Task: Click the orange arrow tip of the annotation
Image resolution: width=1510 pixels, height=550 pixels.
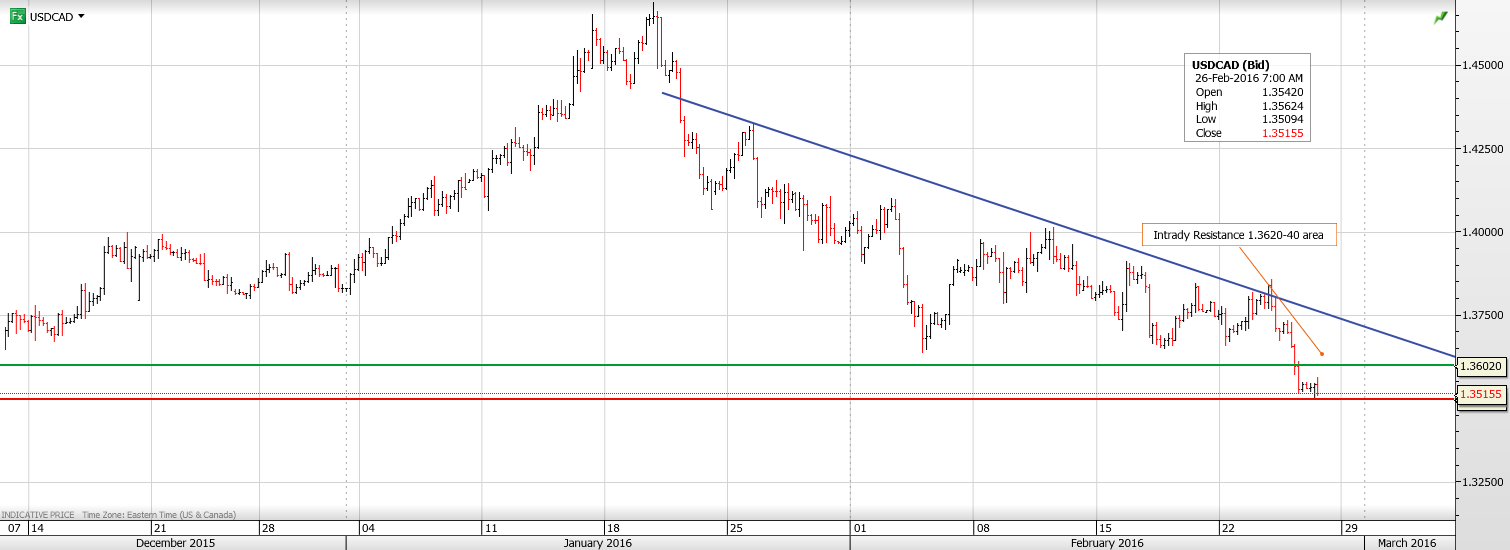Action: click(1323, 353)
